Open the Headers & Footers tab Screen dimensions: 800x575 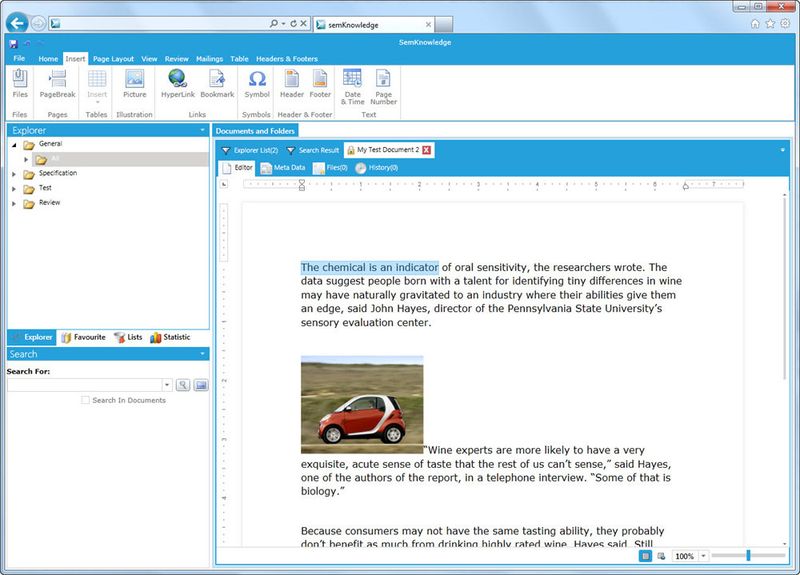tap(287, 59)
